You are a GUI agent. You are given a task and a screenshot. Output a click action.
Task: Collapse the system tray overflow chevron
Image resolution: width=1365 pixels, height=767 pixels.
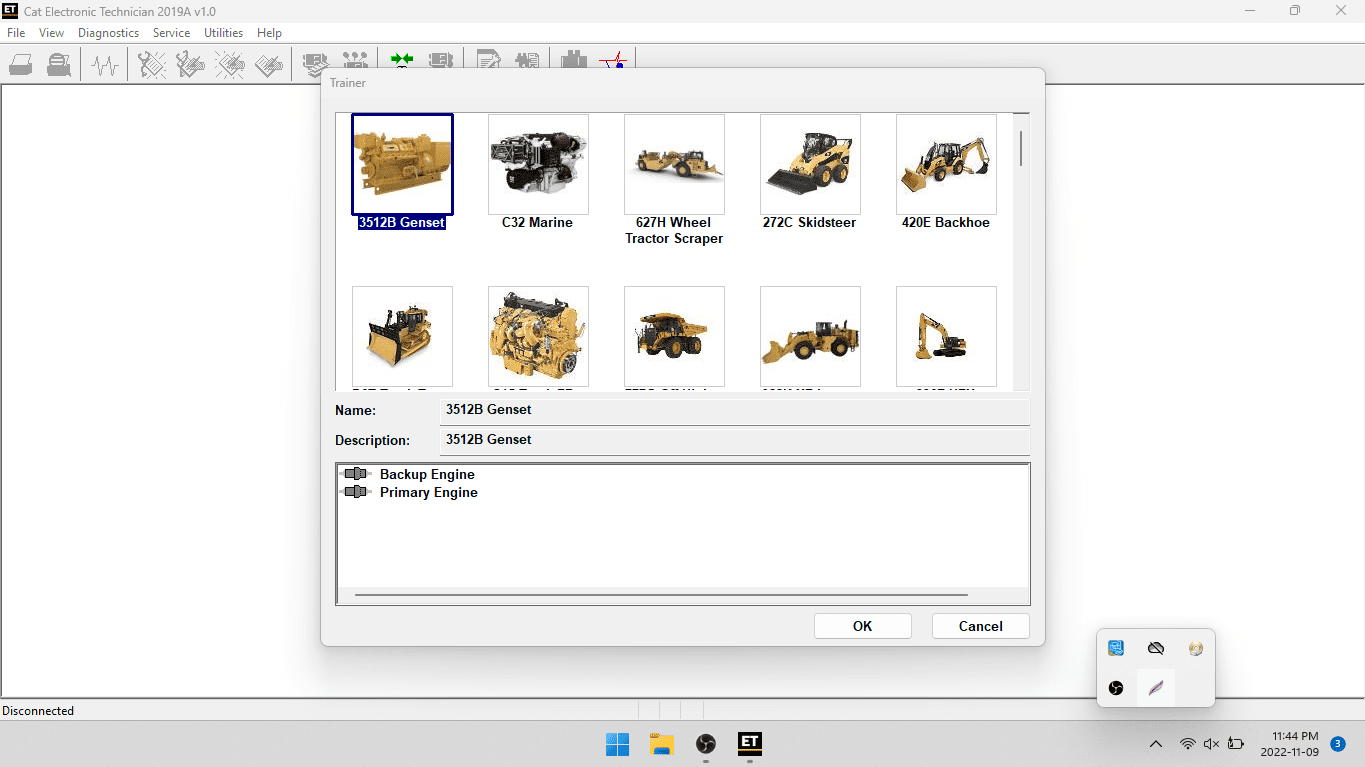(x=1156, y=744)
